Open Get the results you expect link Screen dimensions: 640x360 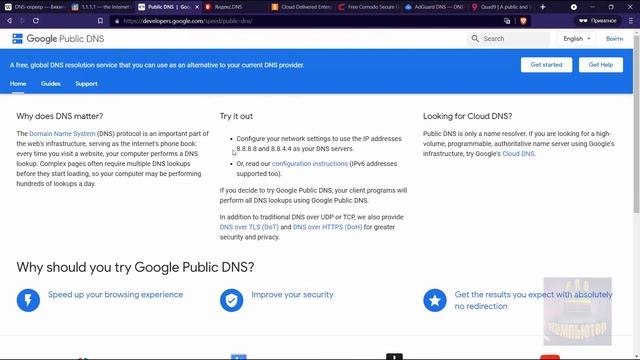click(533, 300)
